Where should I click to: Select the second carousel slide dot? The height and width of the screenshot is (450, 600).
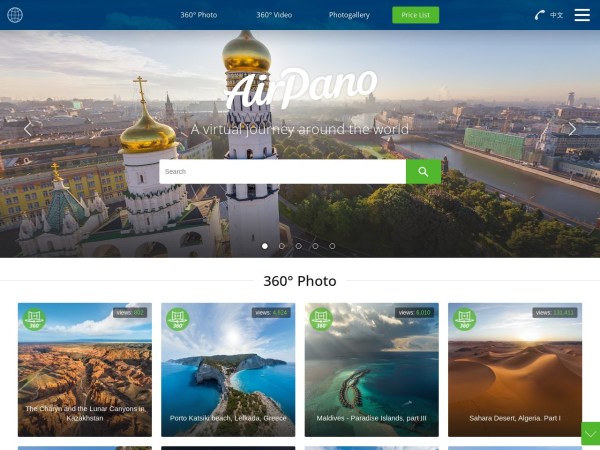[x=282, y=246]
